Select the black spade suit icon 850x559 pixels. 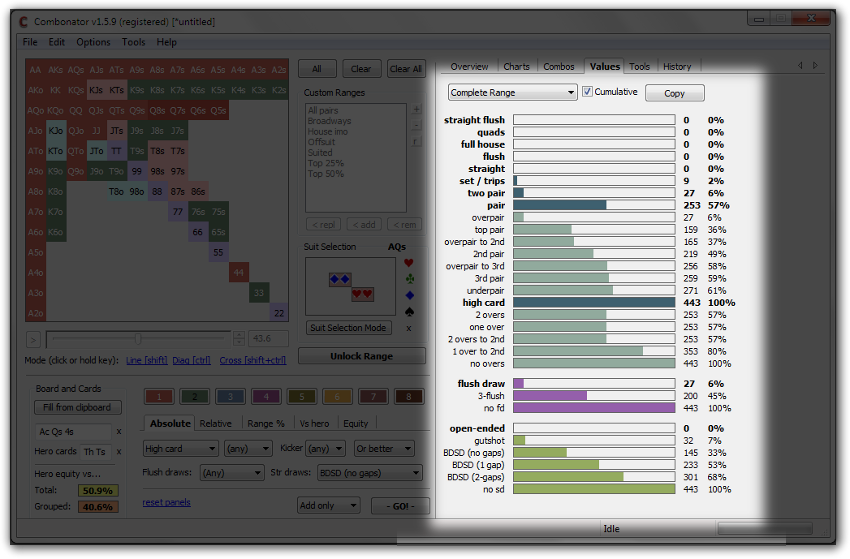pyautogui.click(x=408, y=311)
